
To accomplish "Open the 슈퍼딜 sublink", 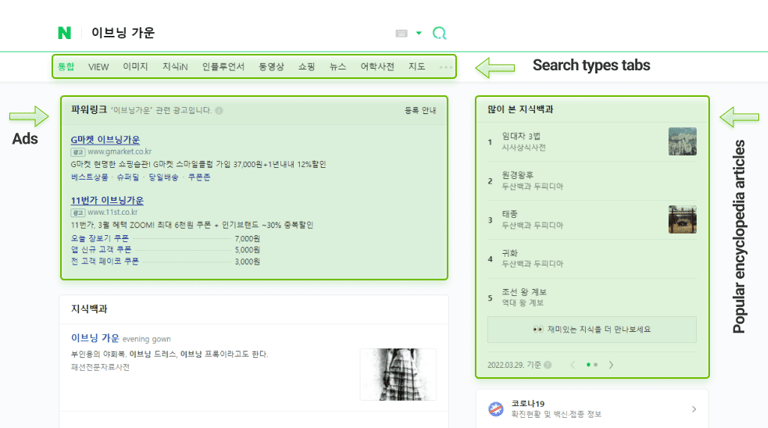I will tap(128, 177).
